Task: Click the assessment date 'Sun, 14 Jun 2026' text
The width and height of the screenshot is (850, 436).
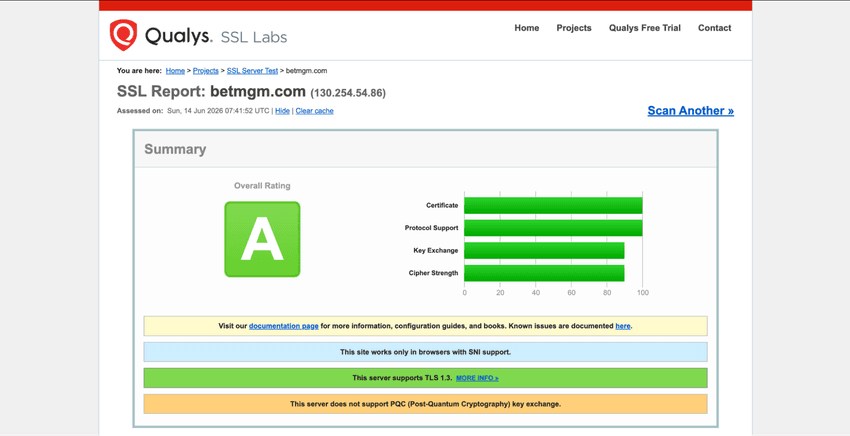Action: point(195,111)
